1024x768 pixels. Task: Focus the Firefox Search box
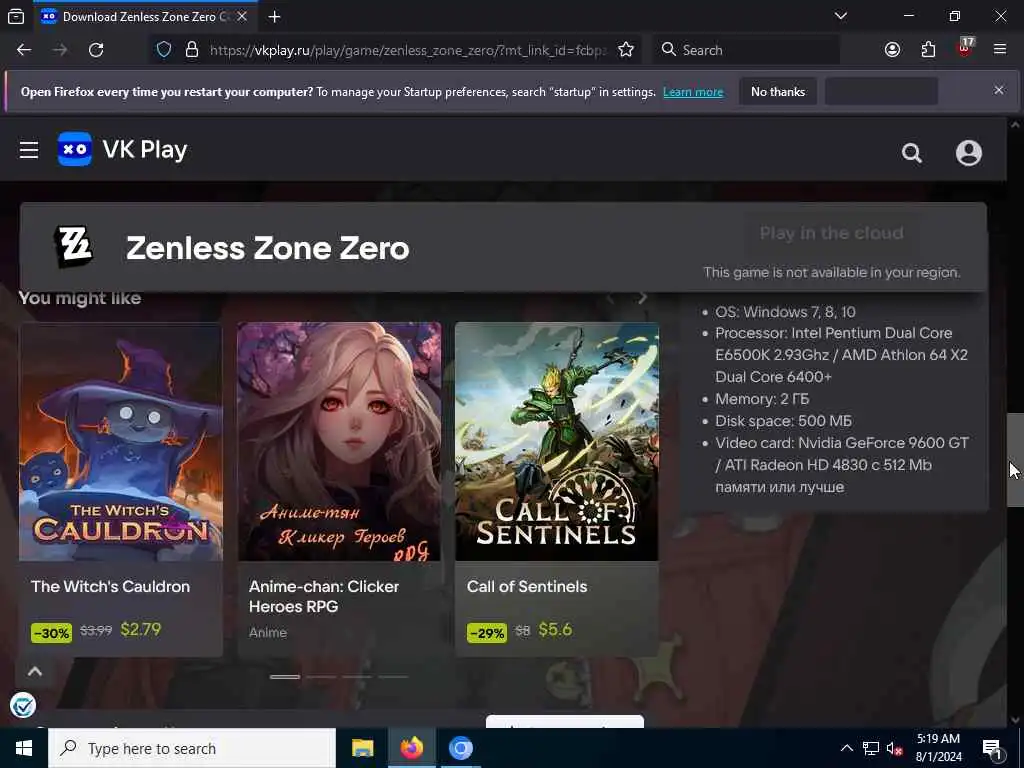746,50
